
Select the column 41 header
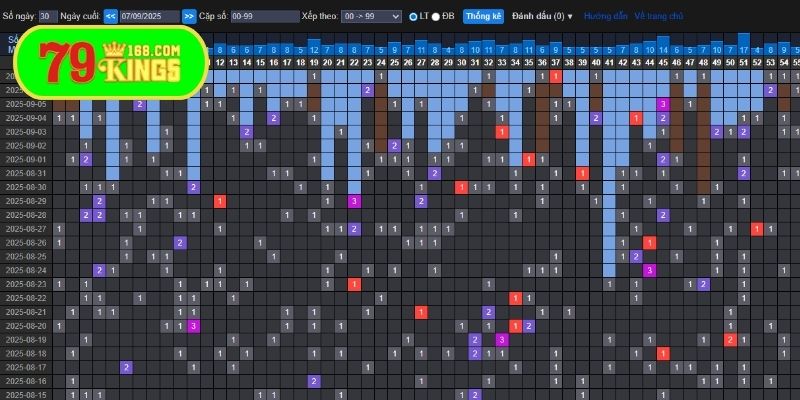(609, 62)
